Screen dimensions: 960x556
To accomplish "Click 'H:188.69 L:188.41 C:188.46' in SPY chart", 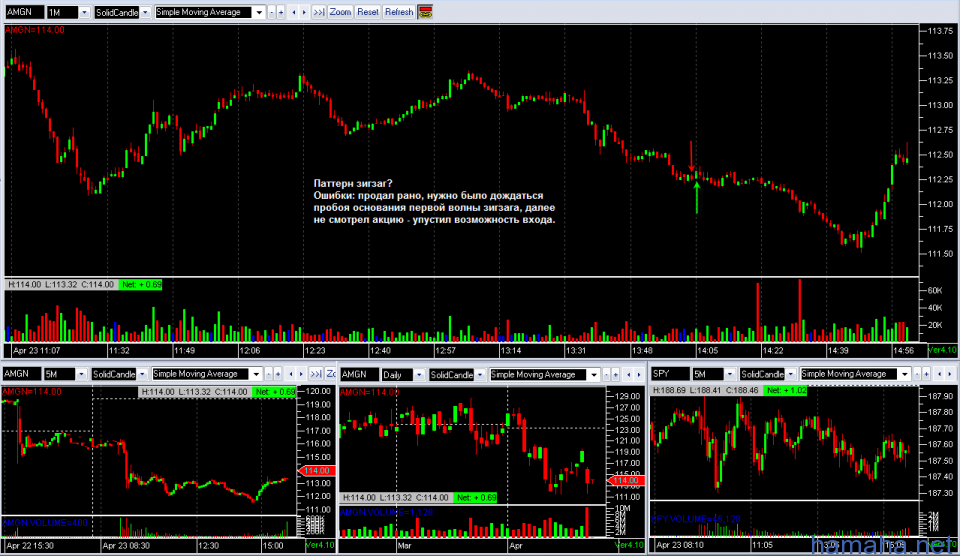I will (705, 391).
